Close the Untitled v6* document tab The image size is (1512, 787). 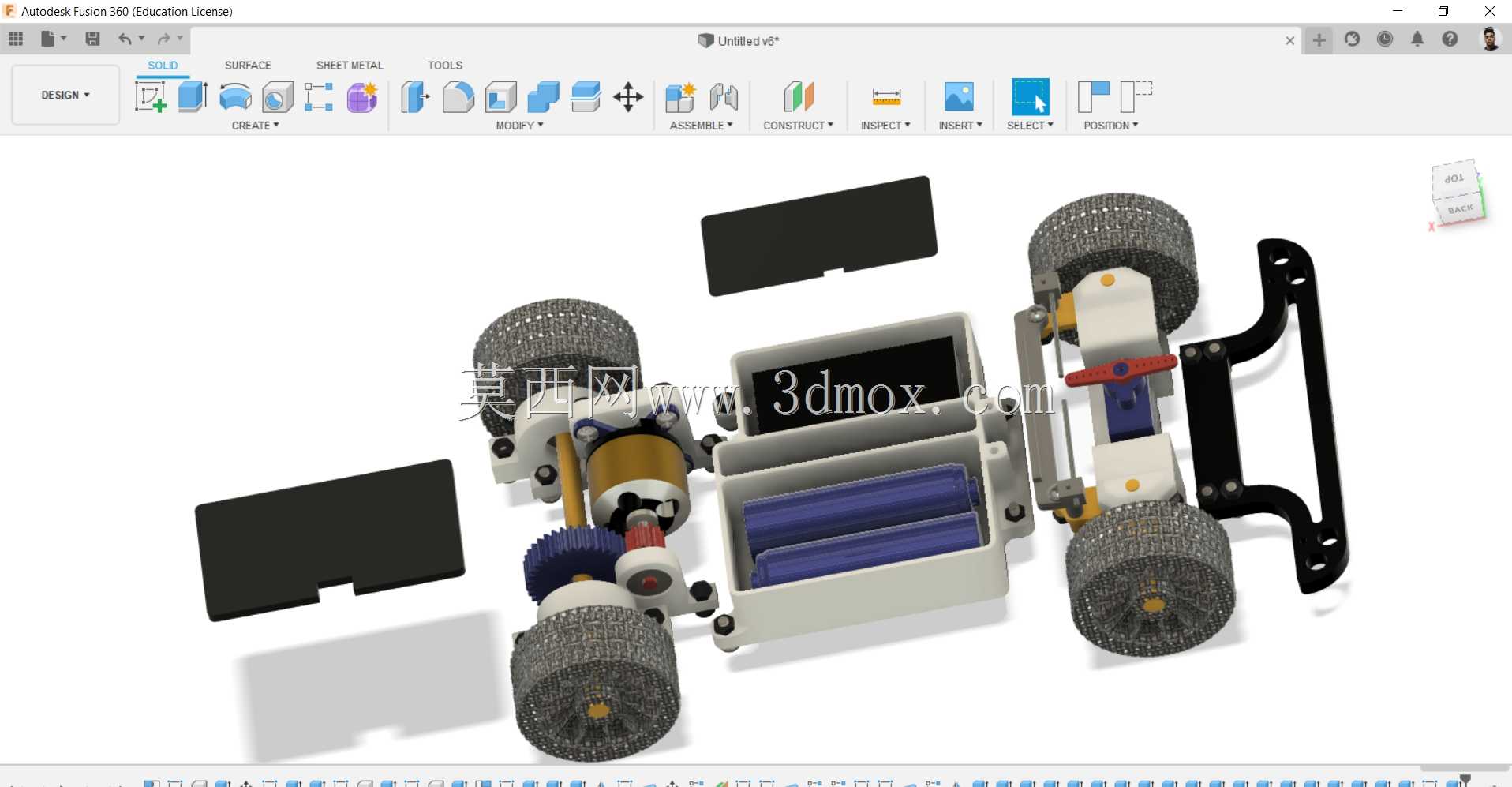point(1290,40)
